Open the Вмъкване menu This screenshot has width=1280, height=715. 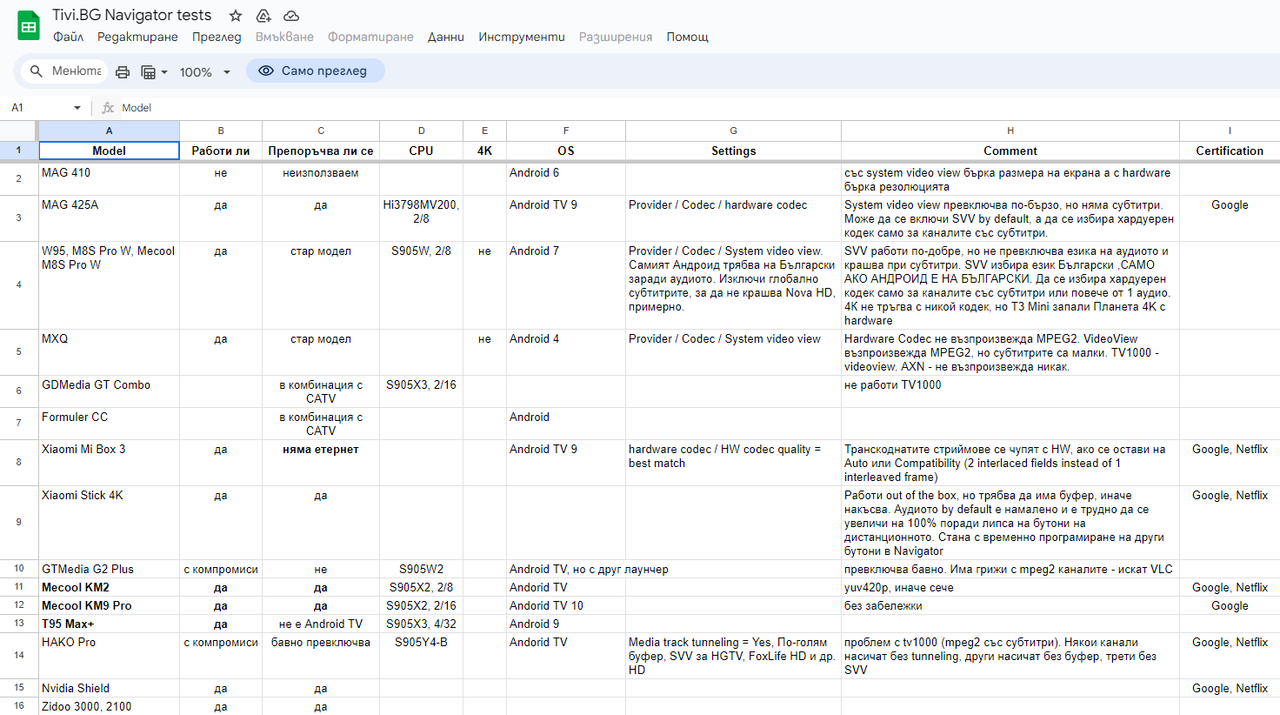click(x=284, y=37)
